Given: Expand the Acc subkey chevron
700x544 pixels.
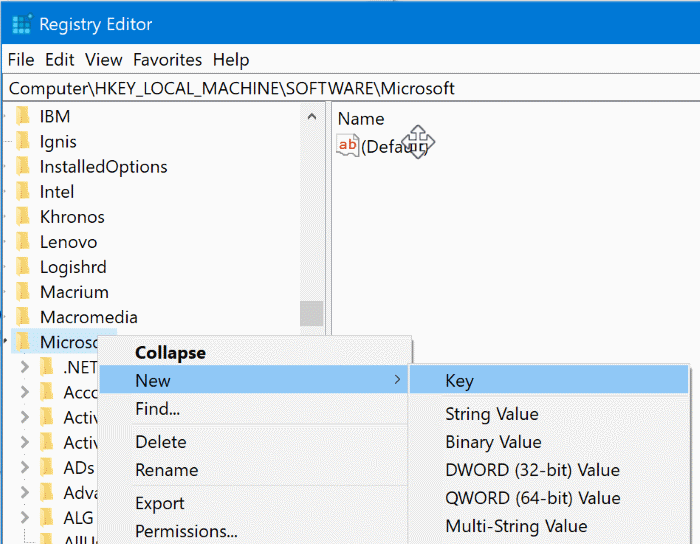Looking at the screenshot, I should click(25, 392).
